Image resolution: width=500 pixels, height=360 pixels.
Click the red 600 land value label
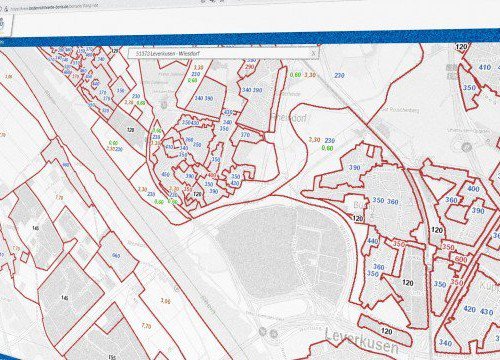461,259
